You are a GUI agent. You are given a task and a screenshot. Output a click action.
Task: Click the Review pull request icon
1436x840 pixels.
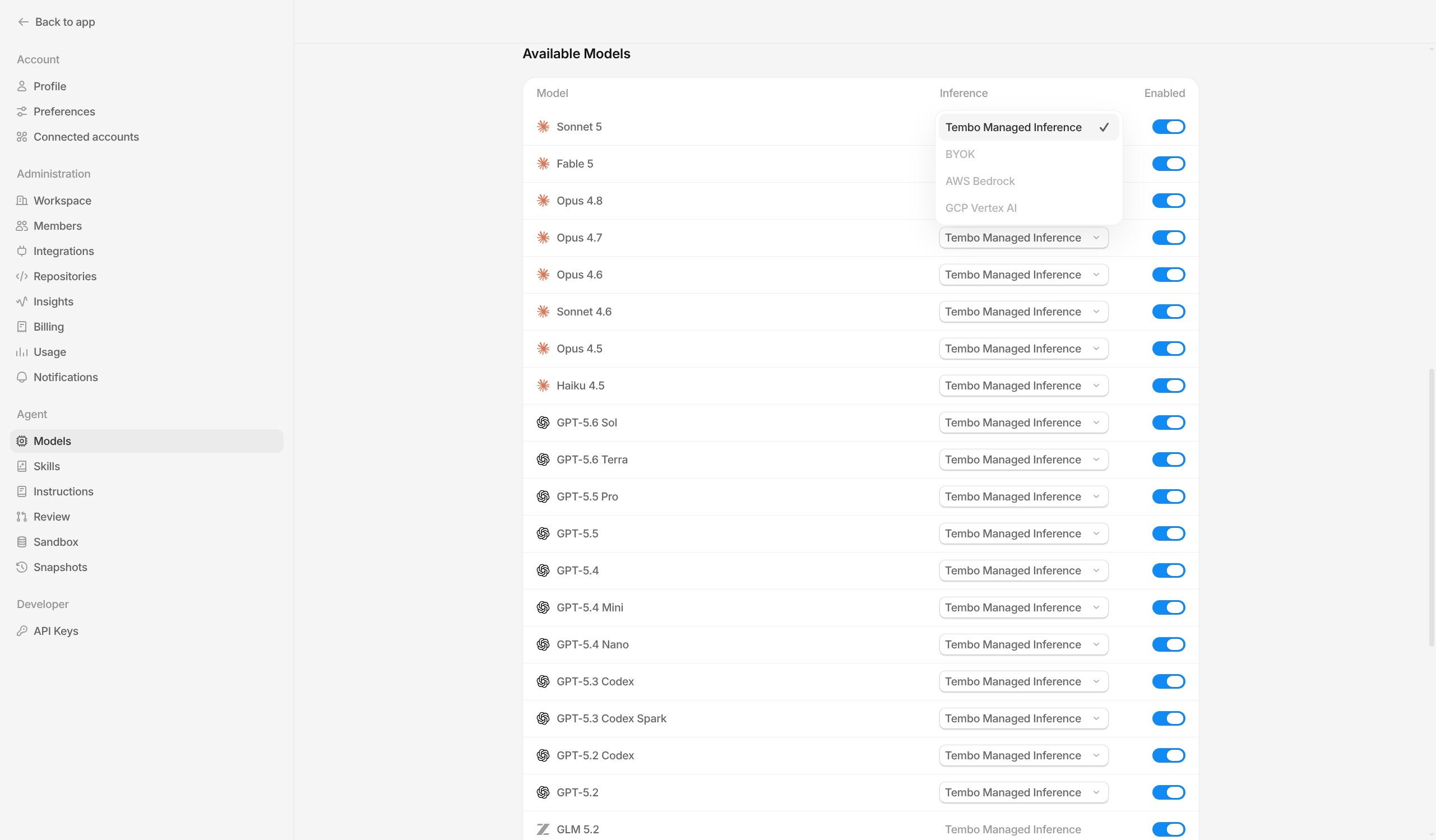pos(22,517)
